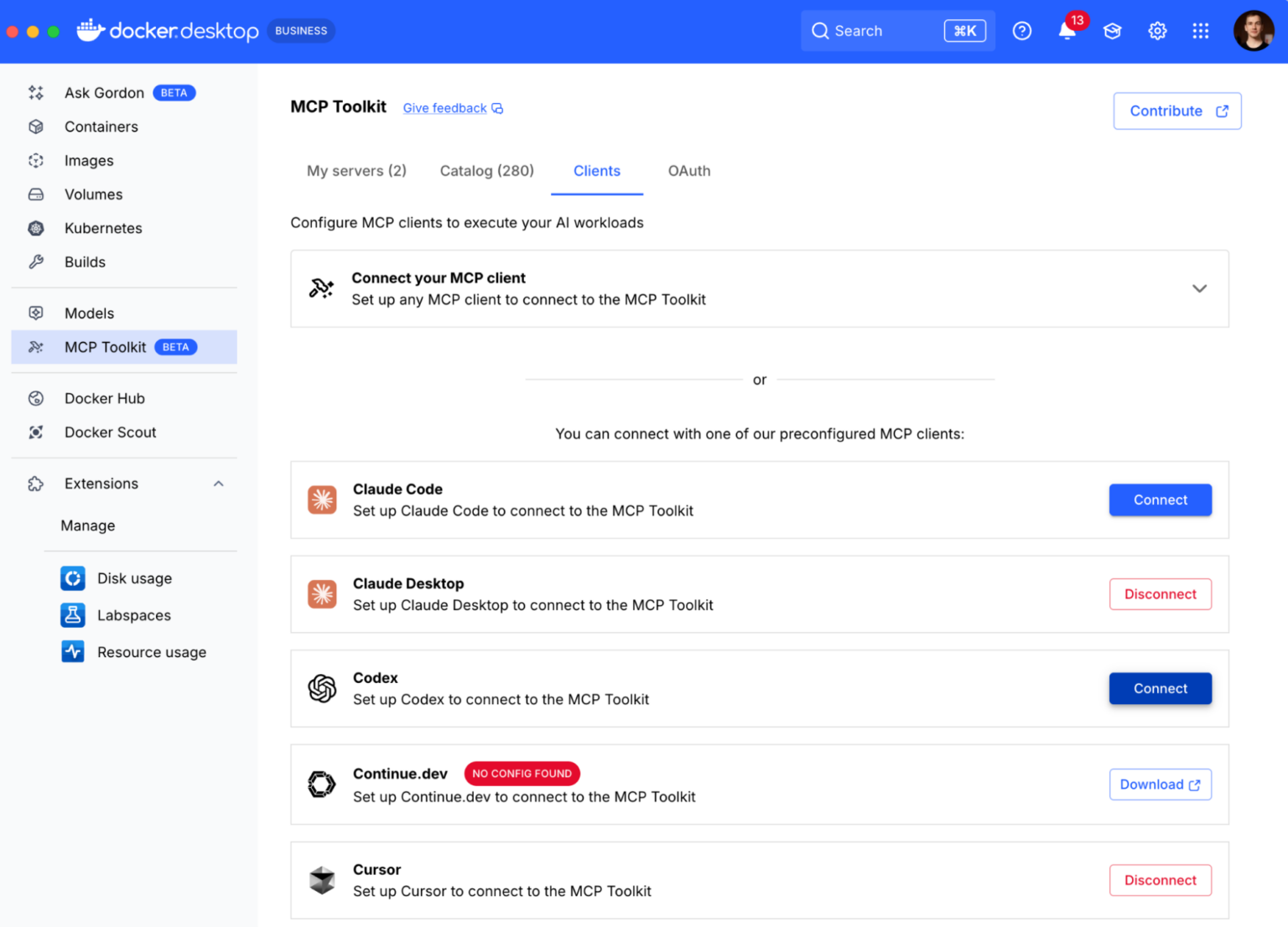Open Docker Desktop settings gear
Image resolution: width=1288 pixels, height=927 pixels.
click(x=1157, y=30)
